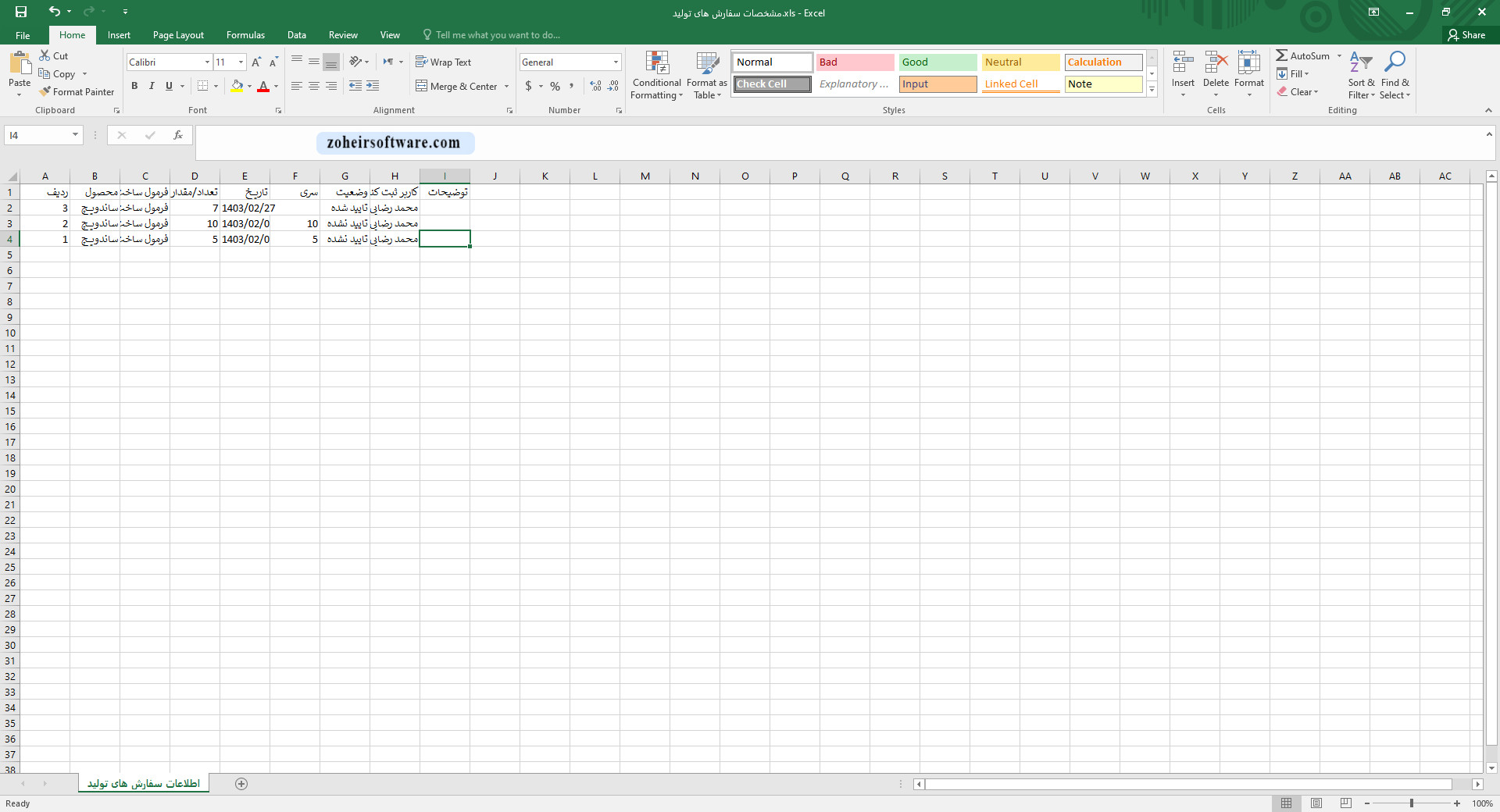The height and width of the screenshot is (812, 1500).
Task: Apply Percent Style format
Action: [x=555, y=86]
